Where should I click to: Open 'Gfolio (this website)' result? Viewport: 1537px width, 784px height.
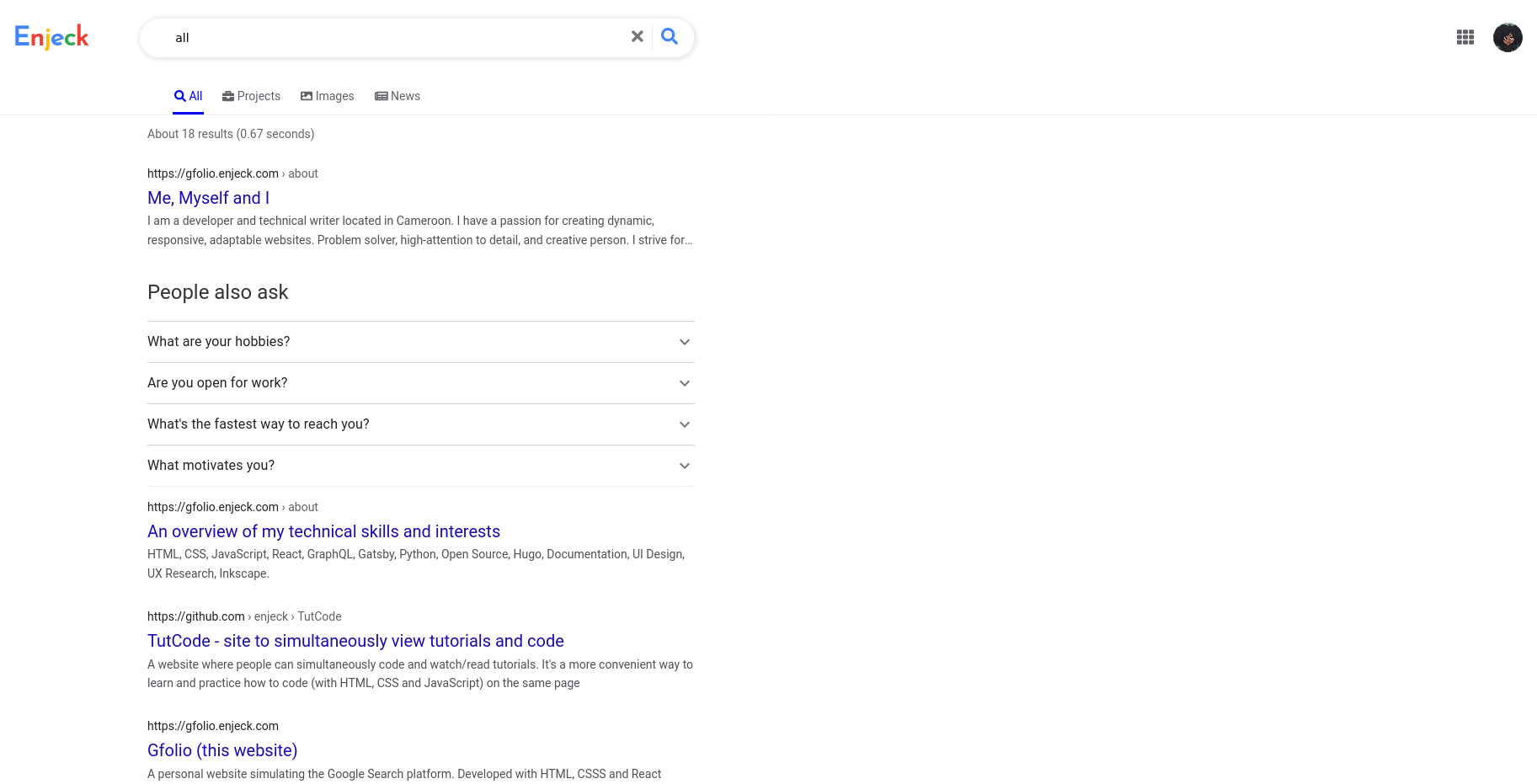[x=222, y=750]
